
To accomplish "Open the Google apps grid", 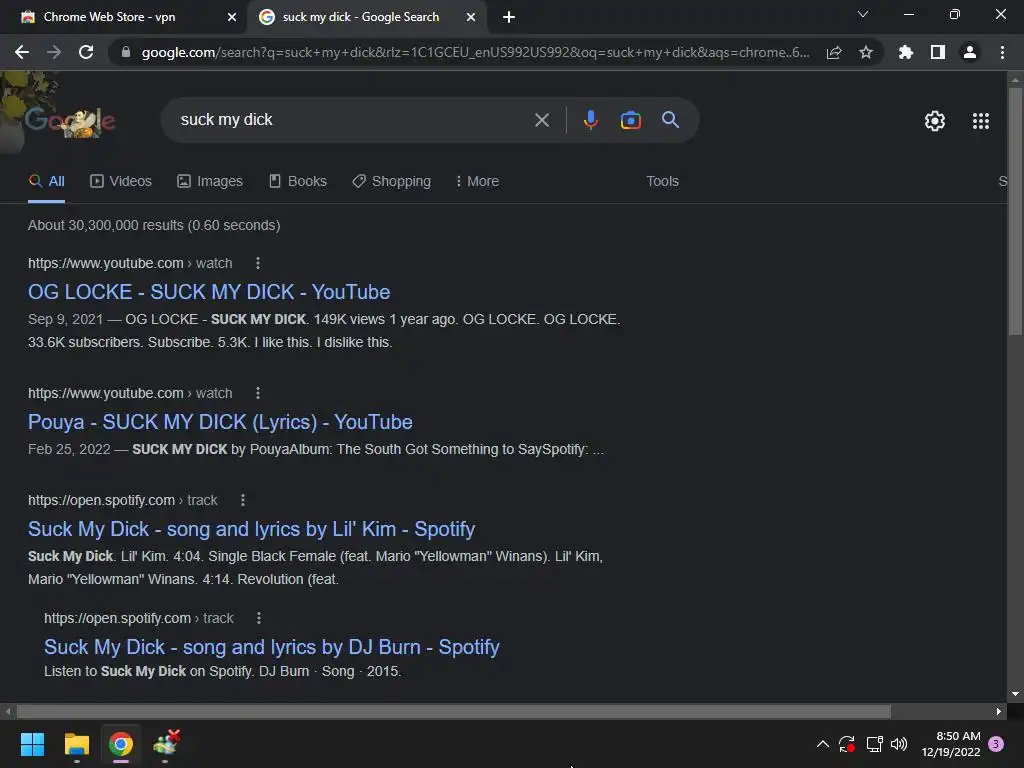I will 981,121.
